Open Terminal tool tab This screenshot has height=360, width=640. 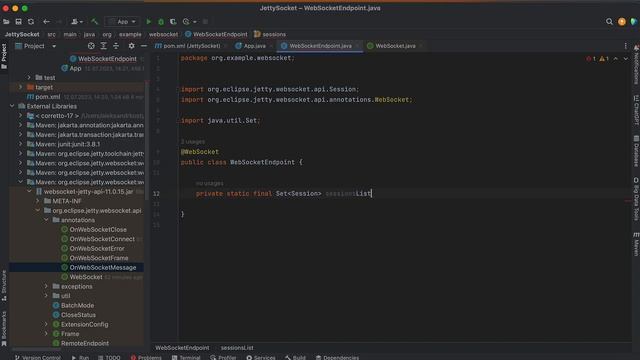[x=186, y=358]
